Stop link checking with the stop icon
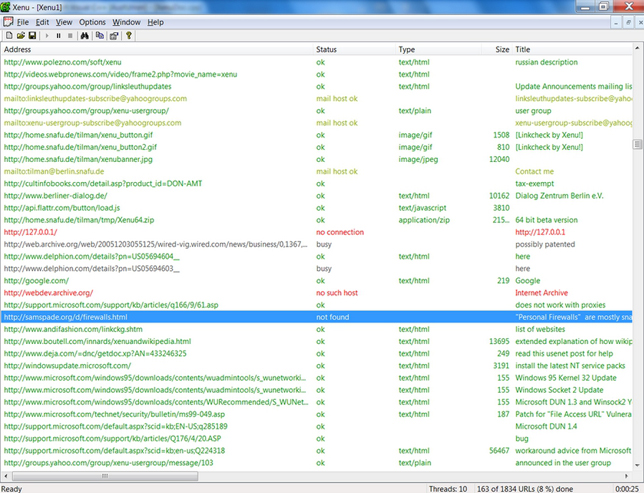The height and width of the screenshot is (493, 644). [70, 36]
